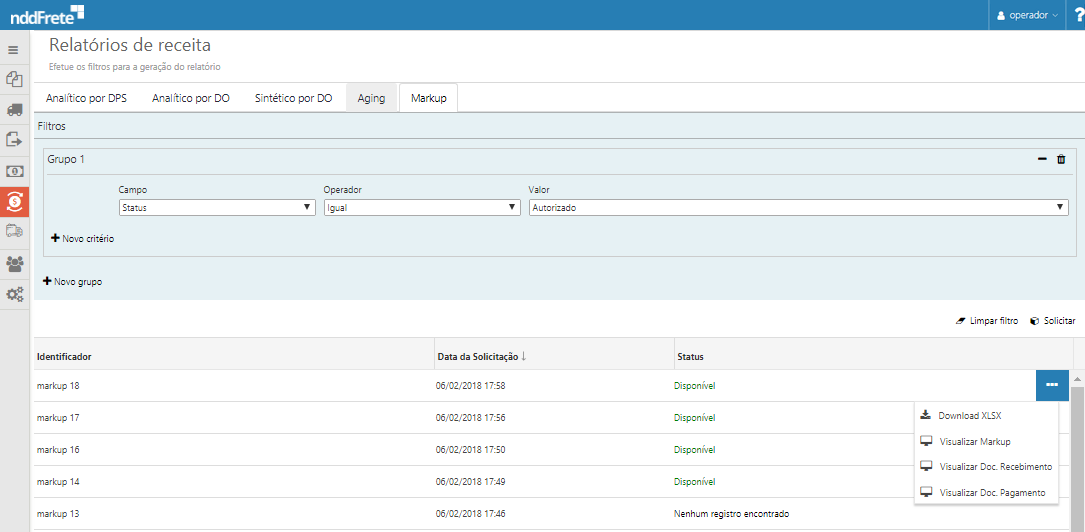Click the users group sidebar icon
Screen dimensions: 1085x532
[x=14, y=264]
